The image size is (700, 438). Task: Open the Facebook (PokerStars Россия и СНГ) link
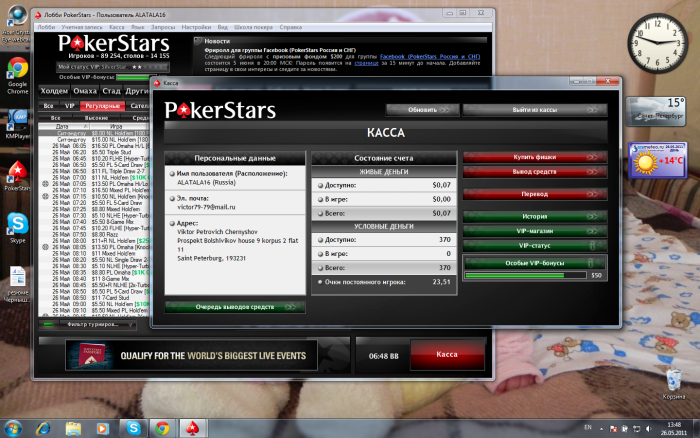coord(430,57)
